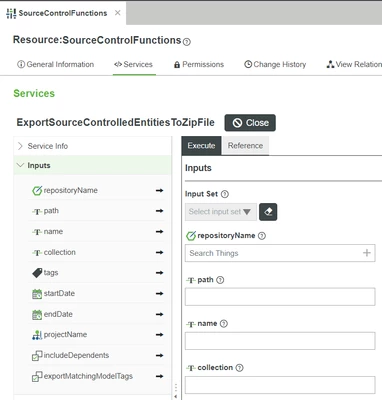Click arrow next to startDate input
This screenshot has width=382, height=400.
coord(159,294)
